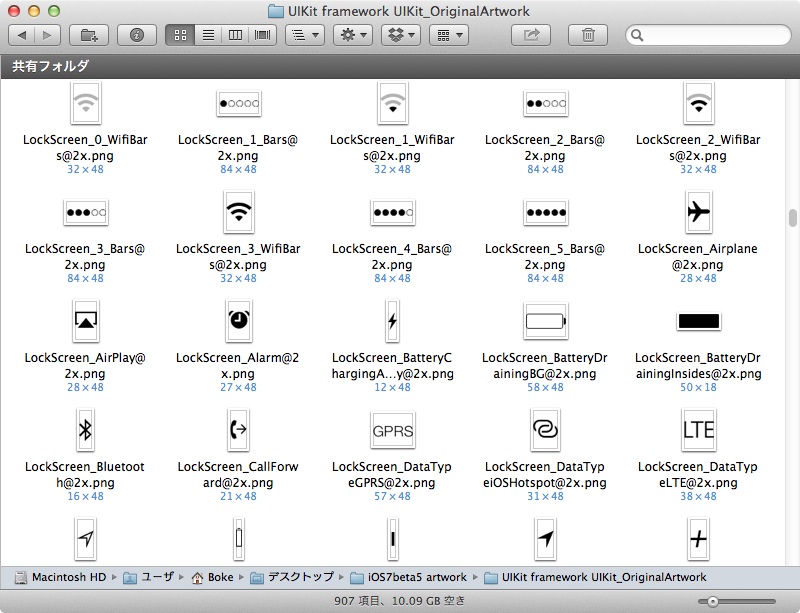Switch to list view
The height and width of the screenshot is (613, 800).
coord(208,35)
